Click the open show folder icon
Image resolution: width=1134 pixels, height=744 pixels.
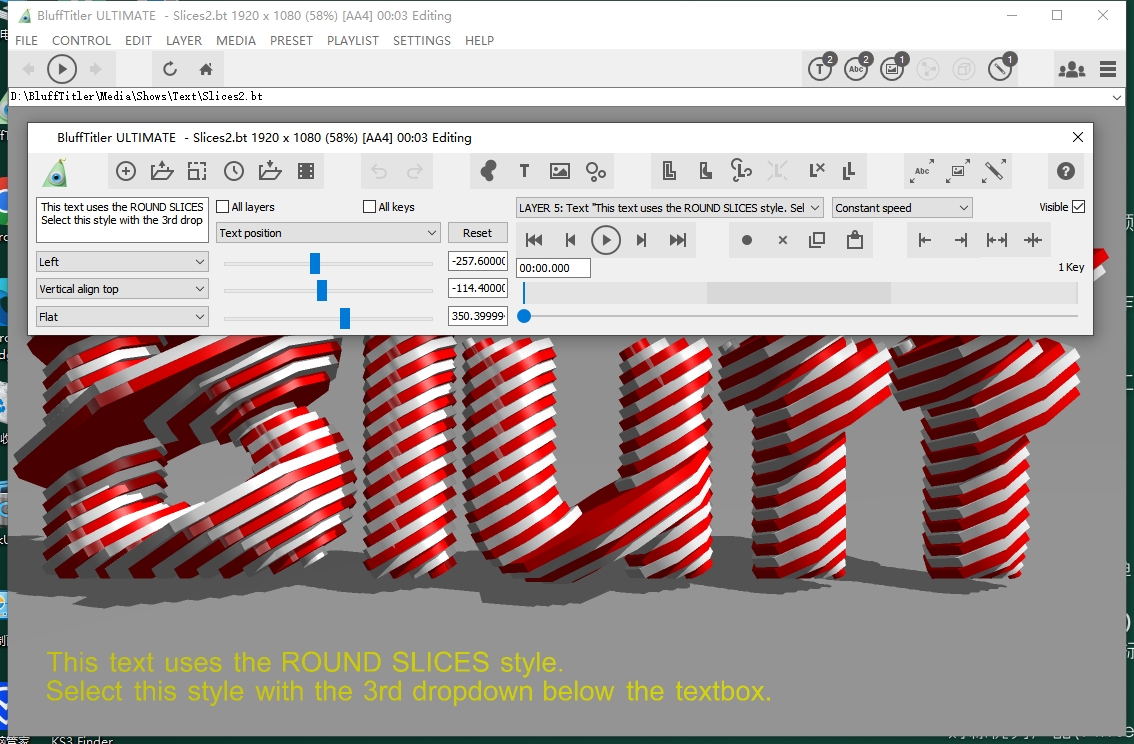[x=162, y=171]
